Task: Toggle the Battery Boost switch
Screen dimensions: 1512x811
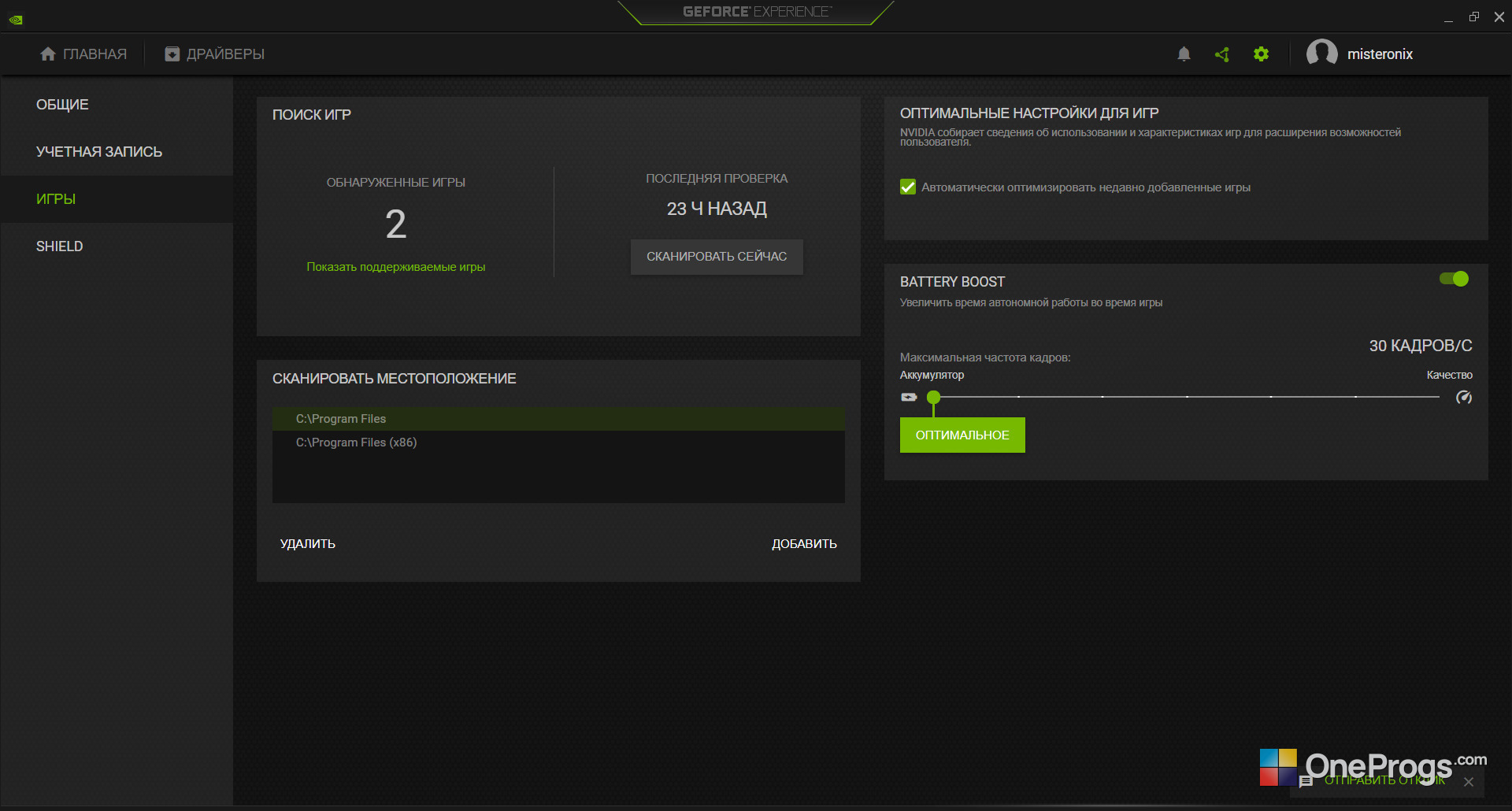Action: [x=1454, y=279]
